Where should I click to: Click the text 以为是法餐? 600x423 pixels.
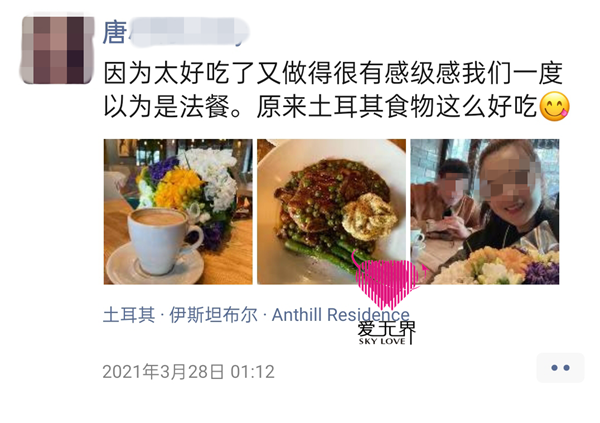[x=167, y=106]
